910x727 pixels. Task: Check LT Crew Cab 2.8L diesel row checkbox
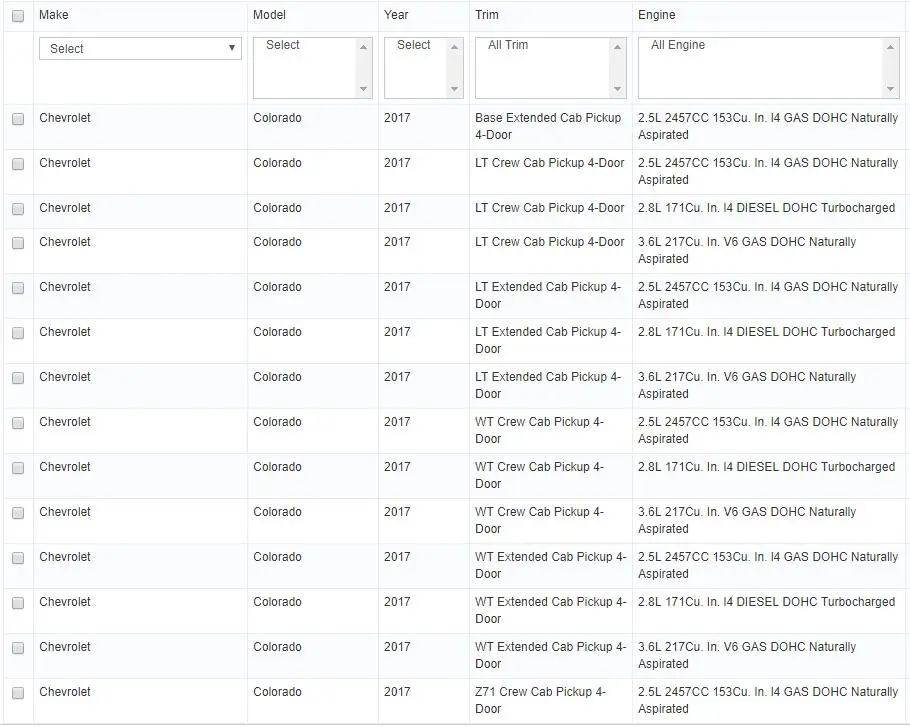click(x=18, y=209)
